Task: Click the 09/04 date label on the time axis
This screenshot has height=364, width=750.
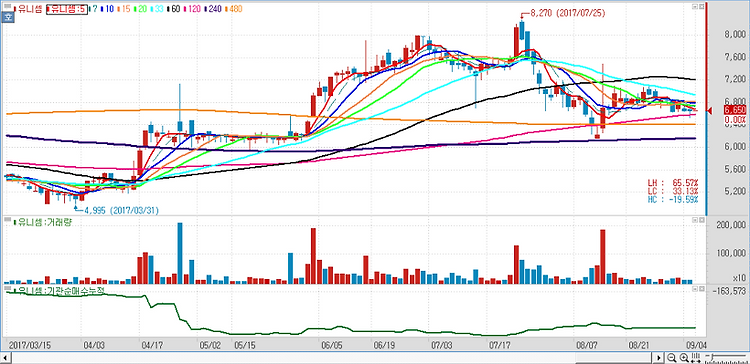Action: pos(697,345)
